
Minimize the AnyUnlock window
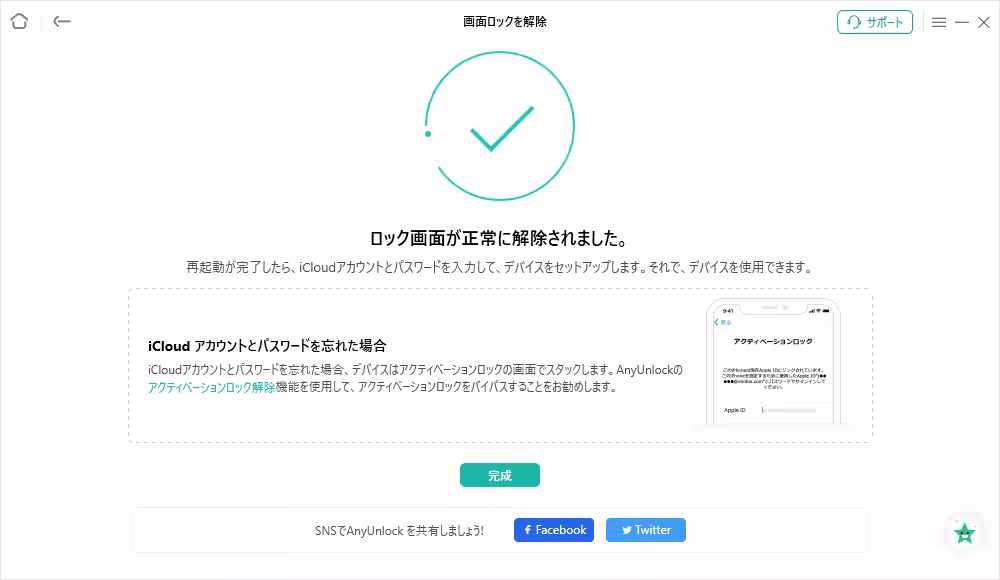[x=963, y=20]
